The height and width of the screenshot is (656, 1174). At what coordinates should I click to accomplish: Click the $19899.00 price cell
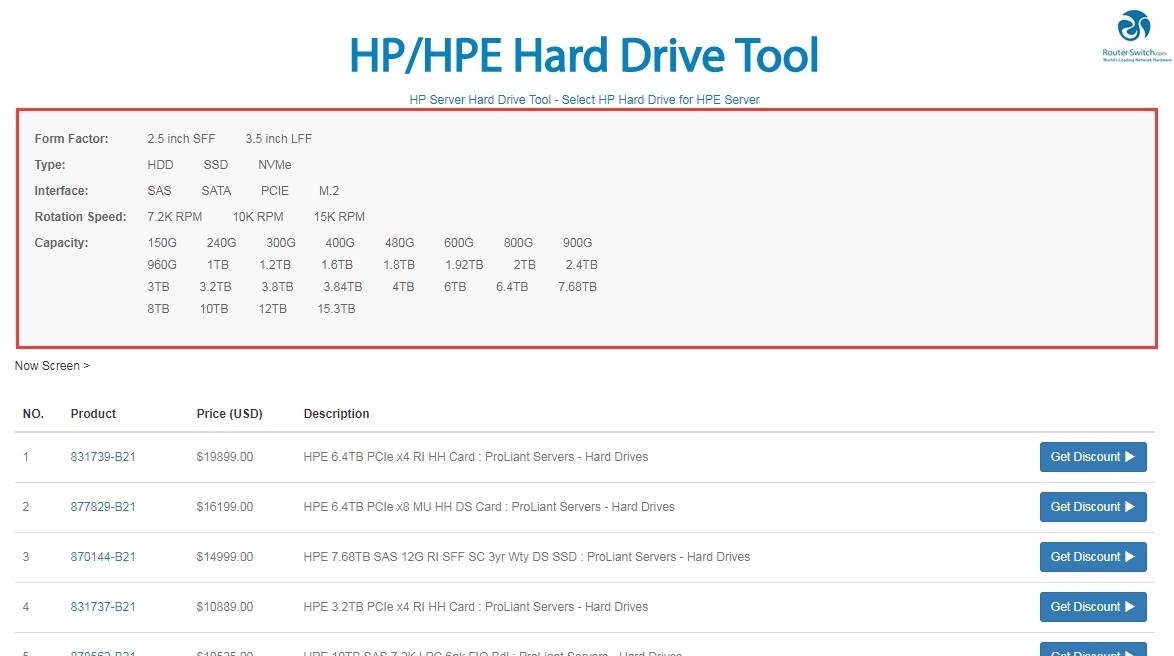225,457
